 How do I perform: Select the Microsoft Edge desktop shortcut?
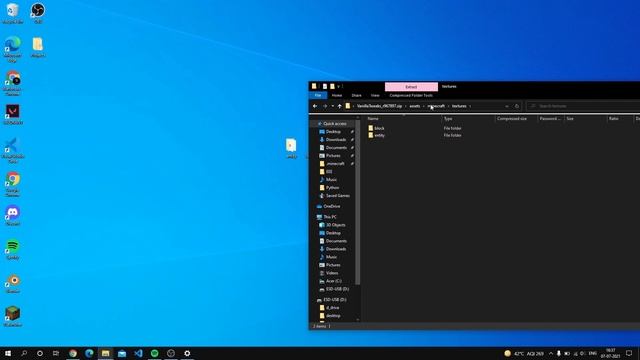[x=13, y=49]
